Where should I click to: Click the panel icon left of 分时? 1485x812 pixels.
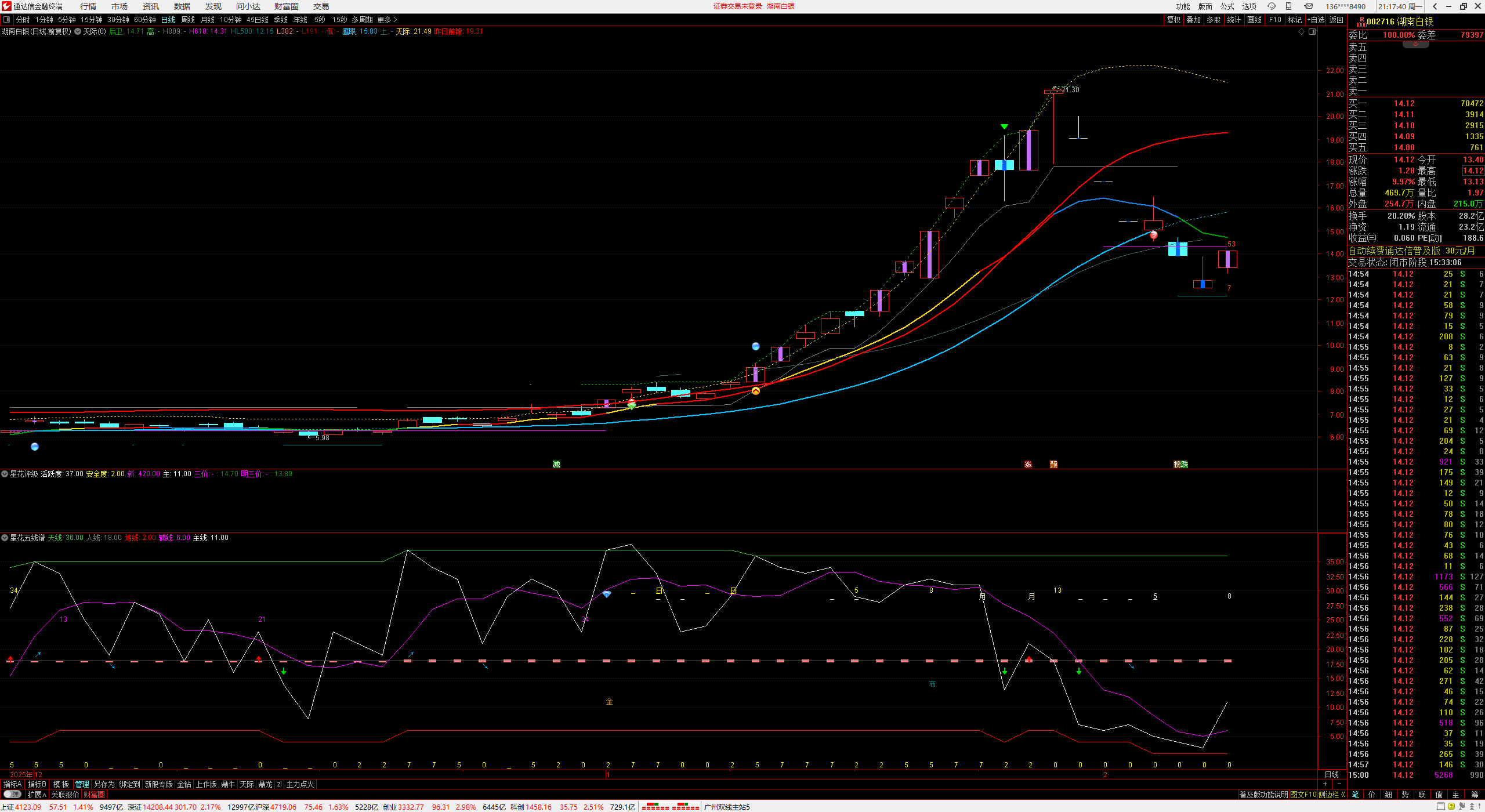(x=6, y=20)
